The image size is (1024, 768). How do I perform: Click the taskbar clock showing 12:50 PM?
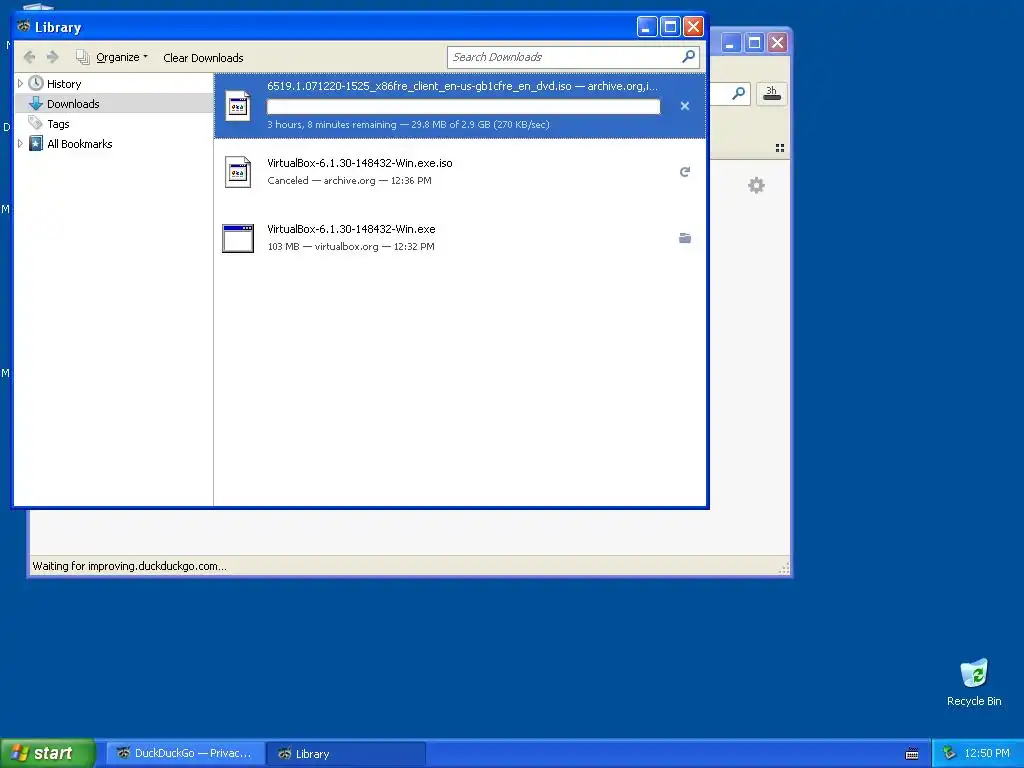987,754
